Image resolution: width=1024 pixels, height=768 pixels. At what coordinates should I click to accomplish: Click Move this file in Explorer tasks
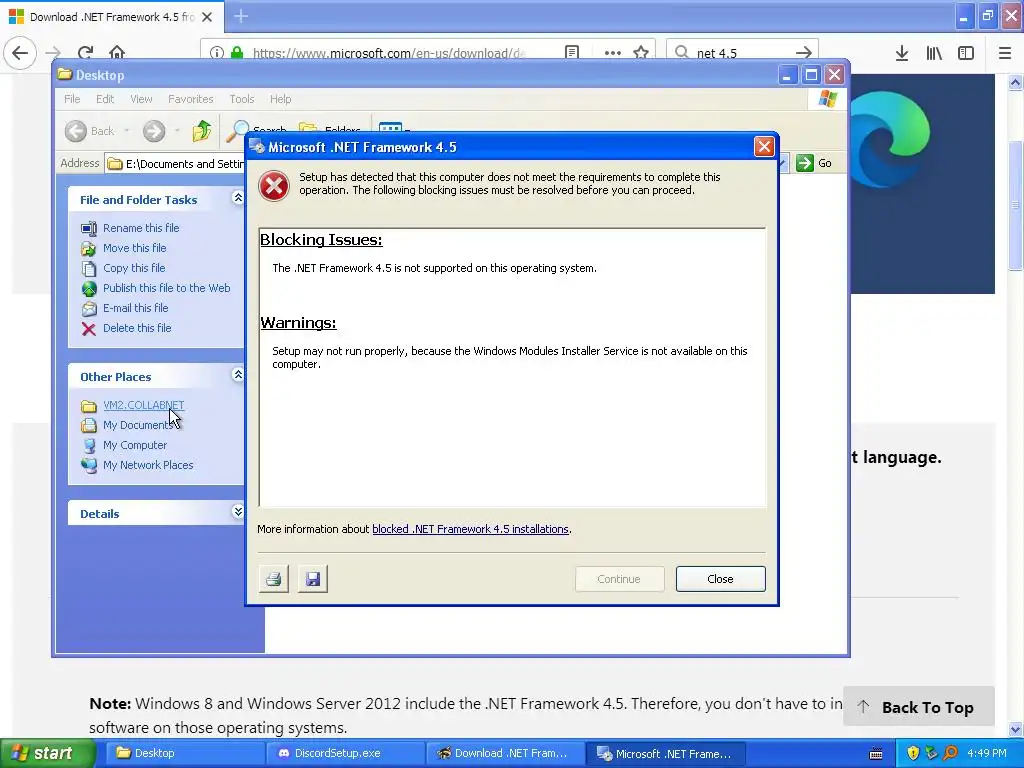135,248
